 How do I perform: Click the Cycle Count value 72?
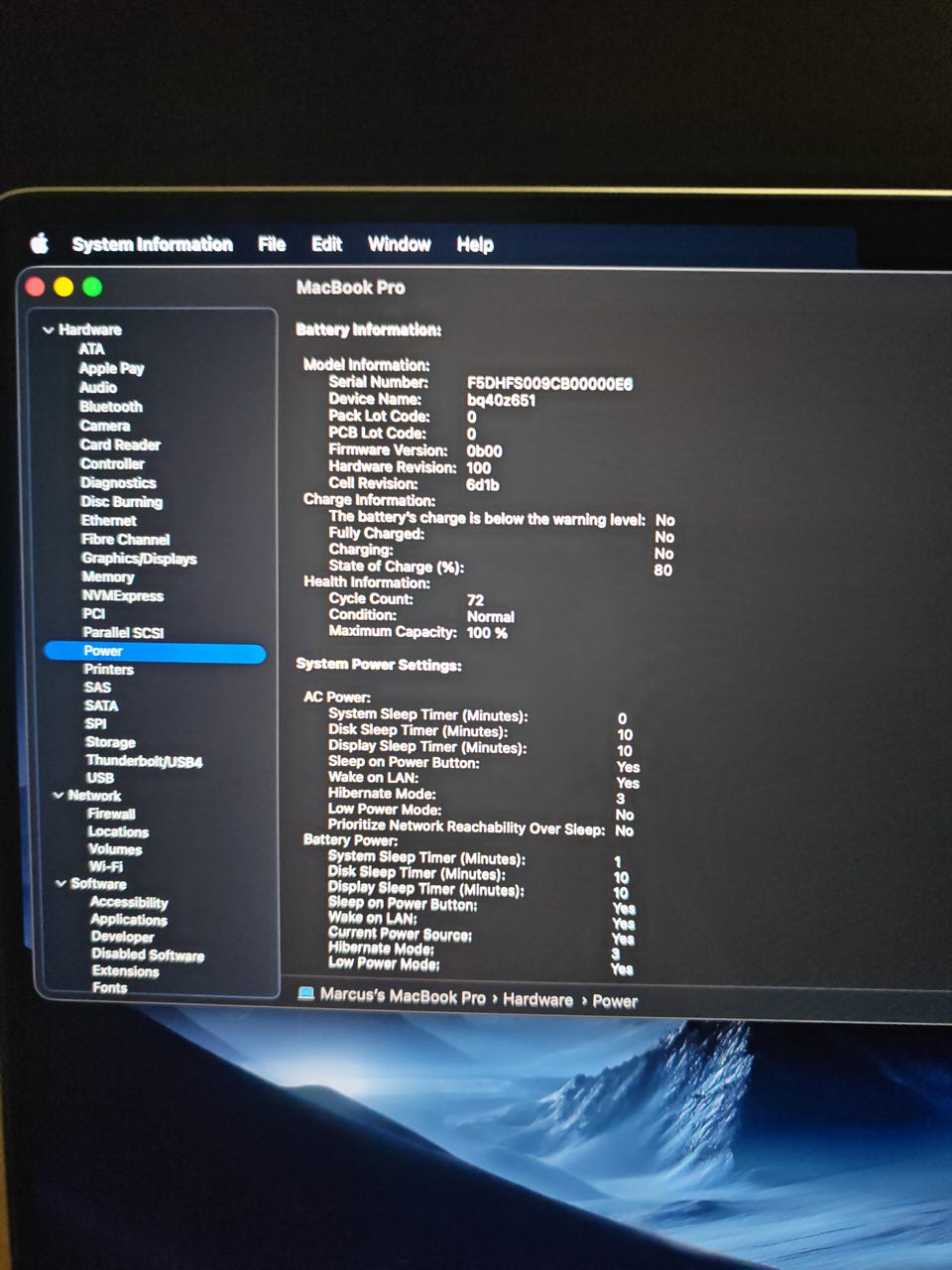pos(475,600)
